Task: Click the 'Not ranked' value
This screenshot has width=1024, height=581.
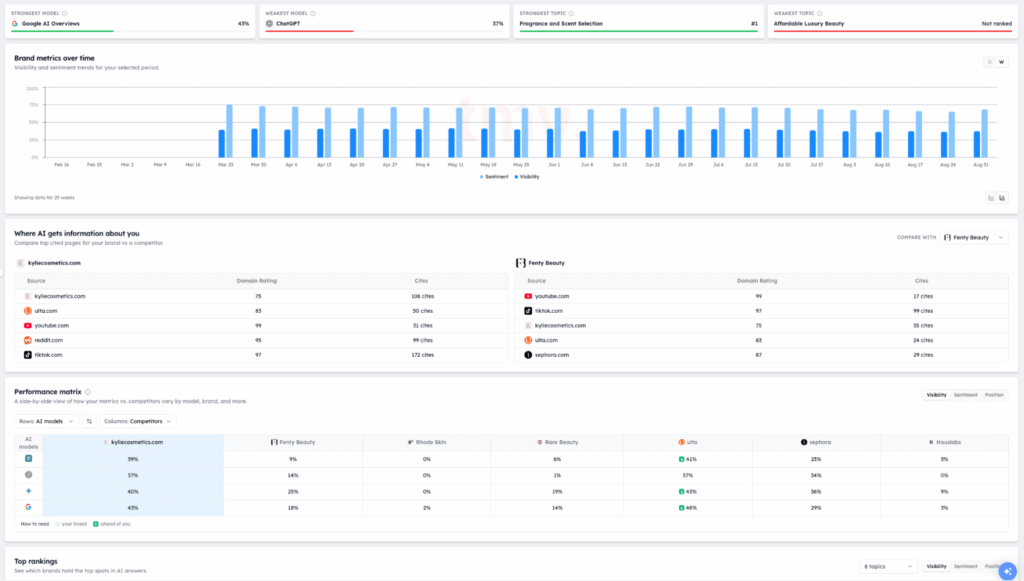Action: (997, 24)
